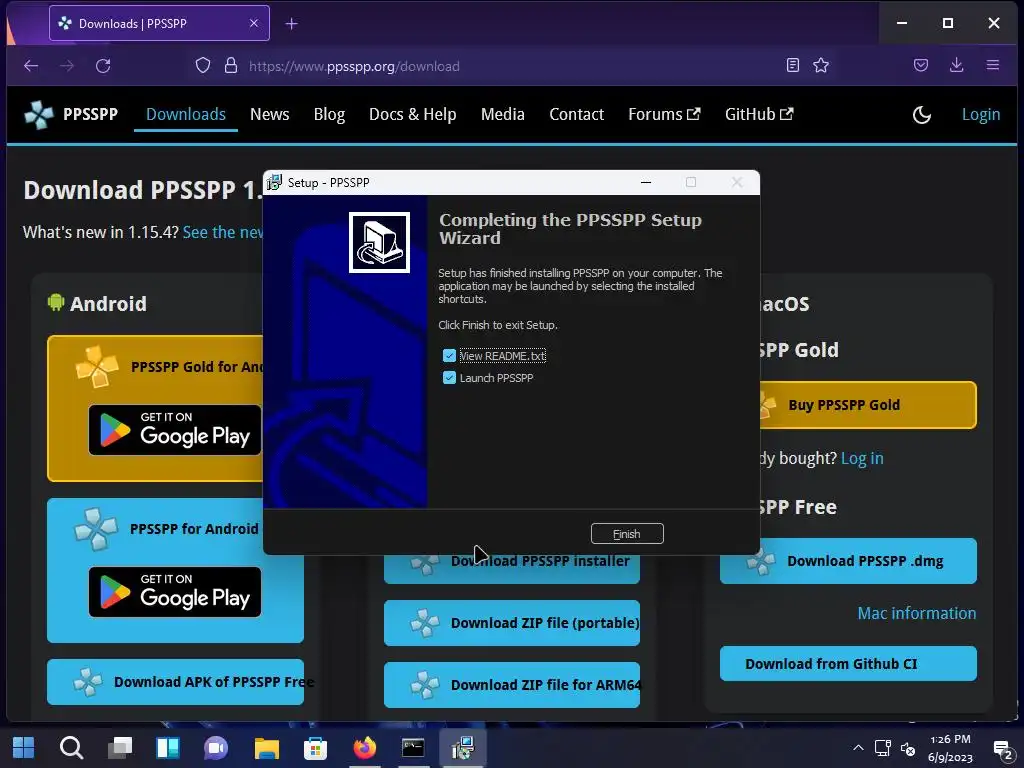Open Microsoft Store from taskbar

click(315, 748)
